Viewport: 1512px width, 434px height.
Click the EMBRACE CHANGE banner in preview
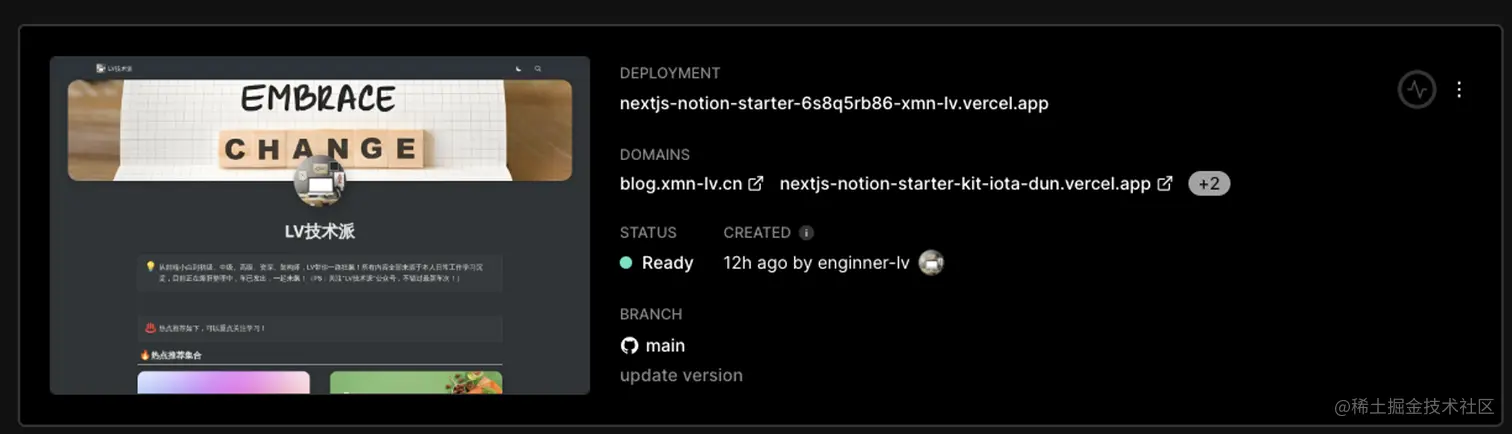point(320,130)
